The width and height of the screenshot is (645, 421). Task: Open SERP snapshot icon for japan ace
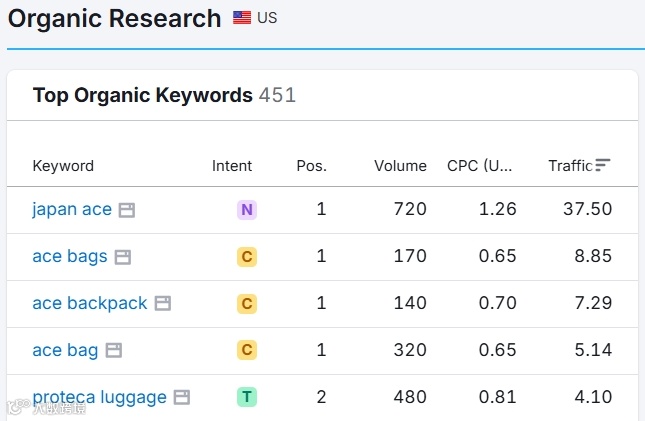click(x=127, y=210)
